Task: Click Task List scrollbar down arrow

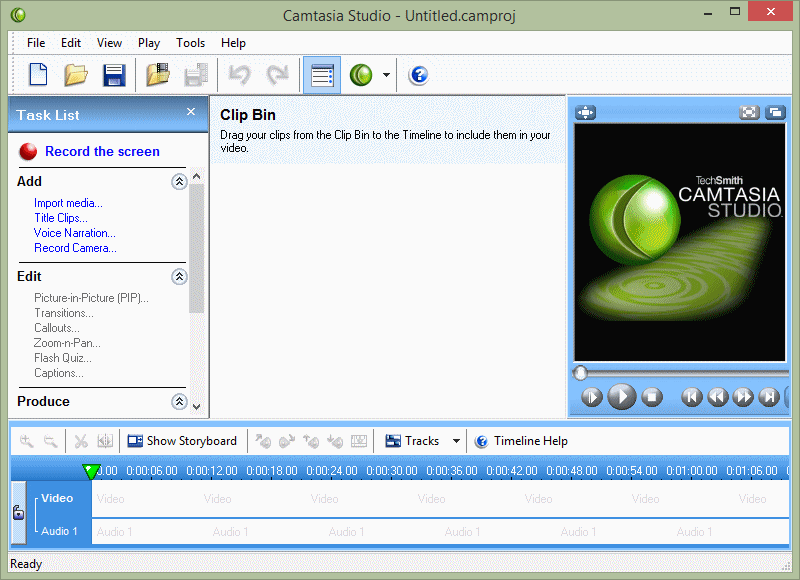Action: tap(196, 407)
